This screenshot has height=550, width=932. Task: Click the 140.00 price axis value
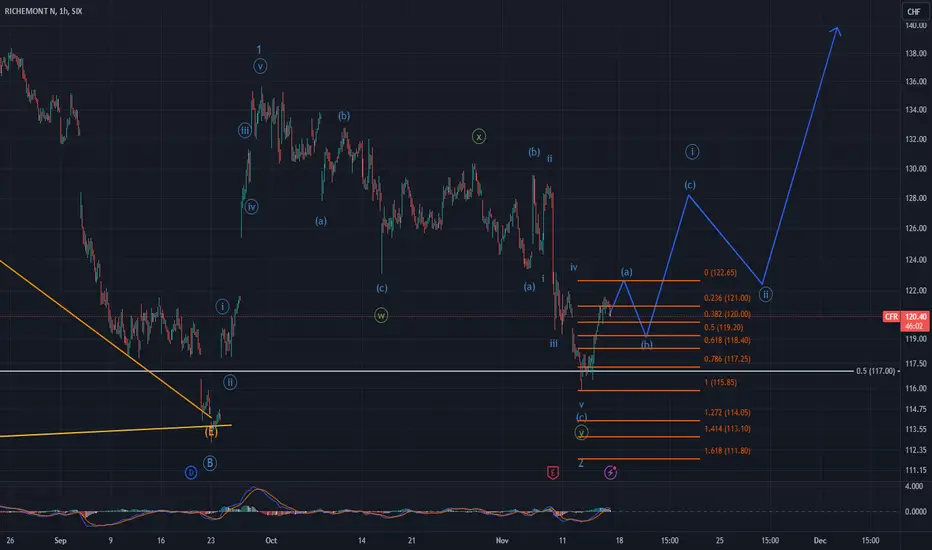915,26
